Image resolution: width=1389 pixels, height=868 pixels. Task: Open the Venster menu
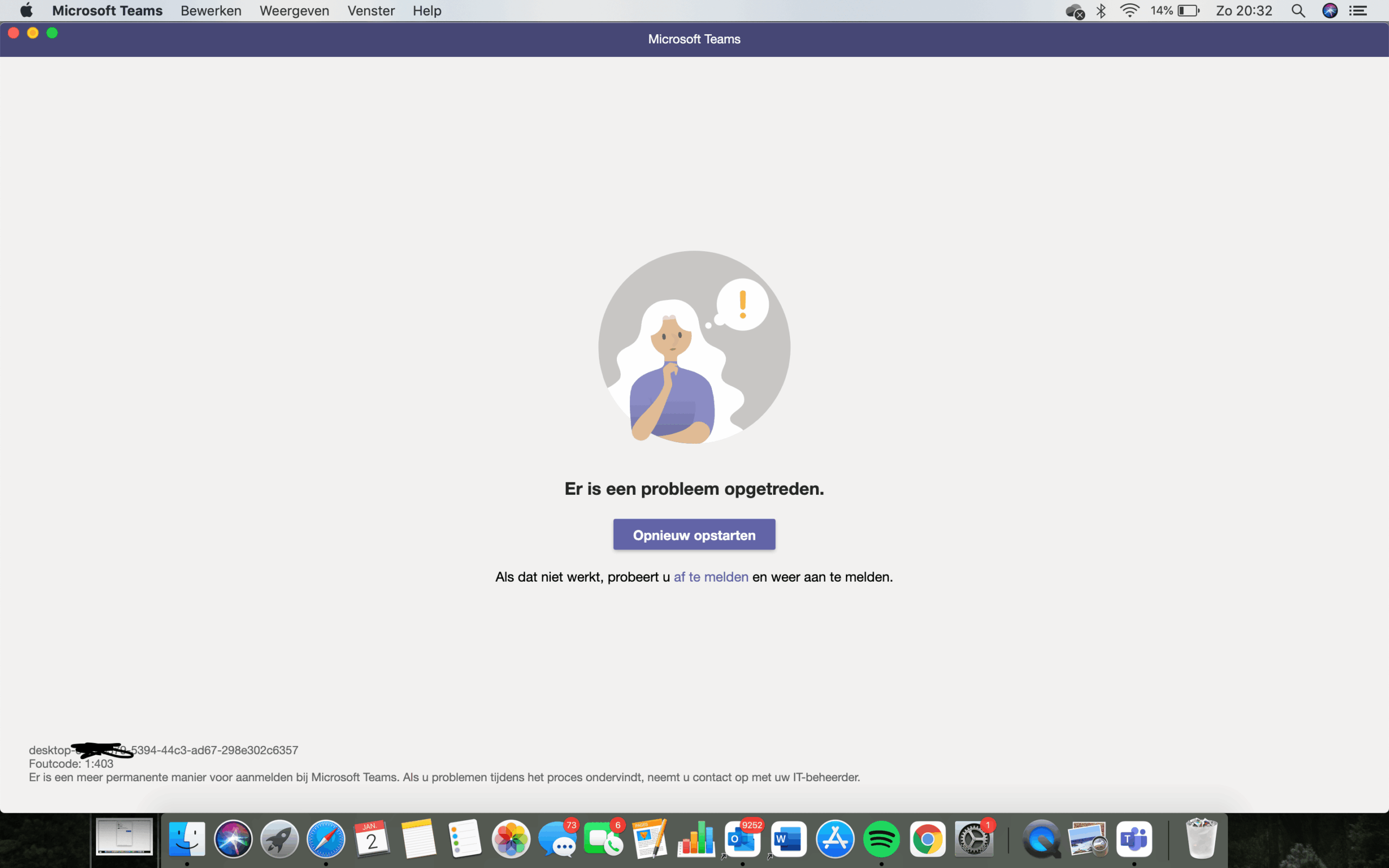371,10
